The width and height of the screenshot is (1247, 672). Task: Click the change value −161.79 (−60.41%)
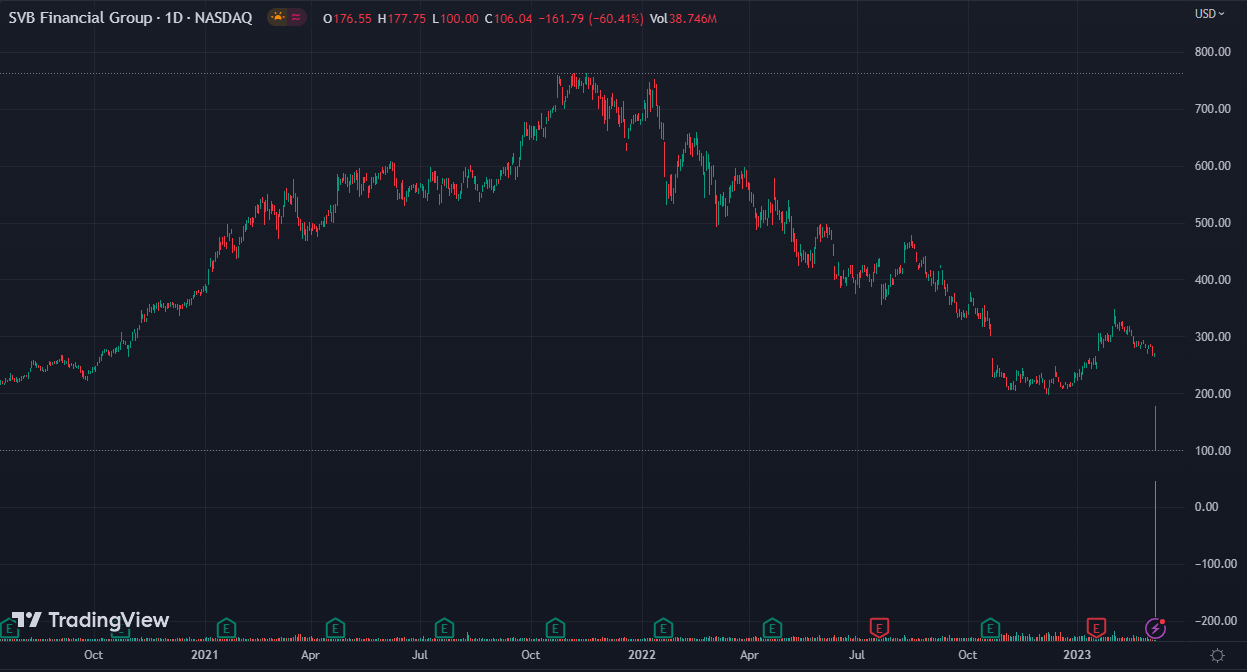coord(591,19)
